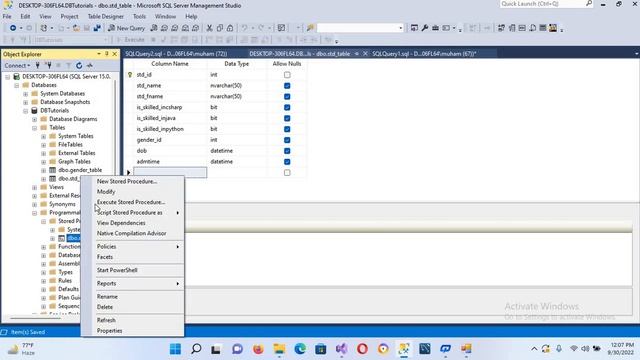Click the clock showing 12:07 PM
The image size is (640, 360).
pos(622,345)
